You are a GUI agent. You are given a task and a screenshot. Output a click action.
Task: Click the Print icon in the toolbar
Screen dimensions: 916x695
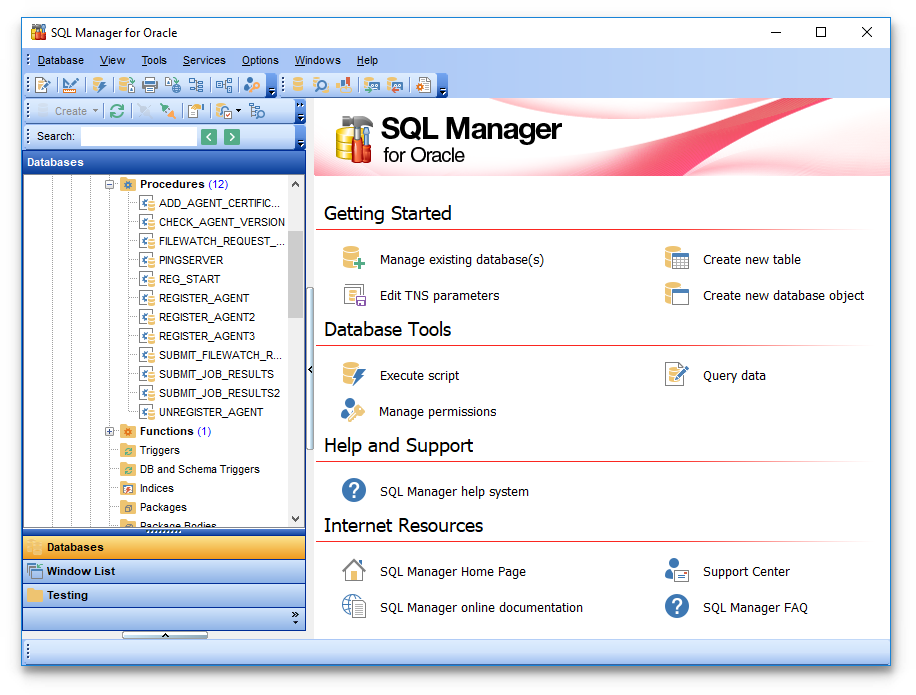(x=150, y=85)
